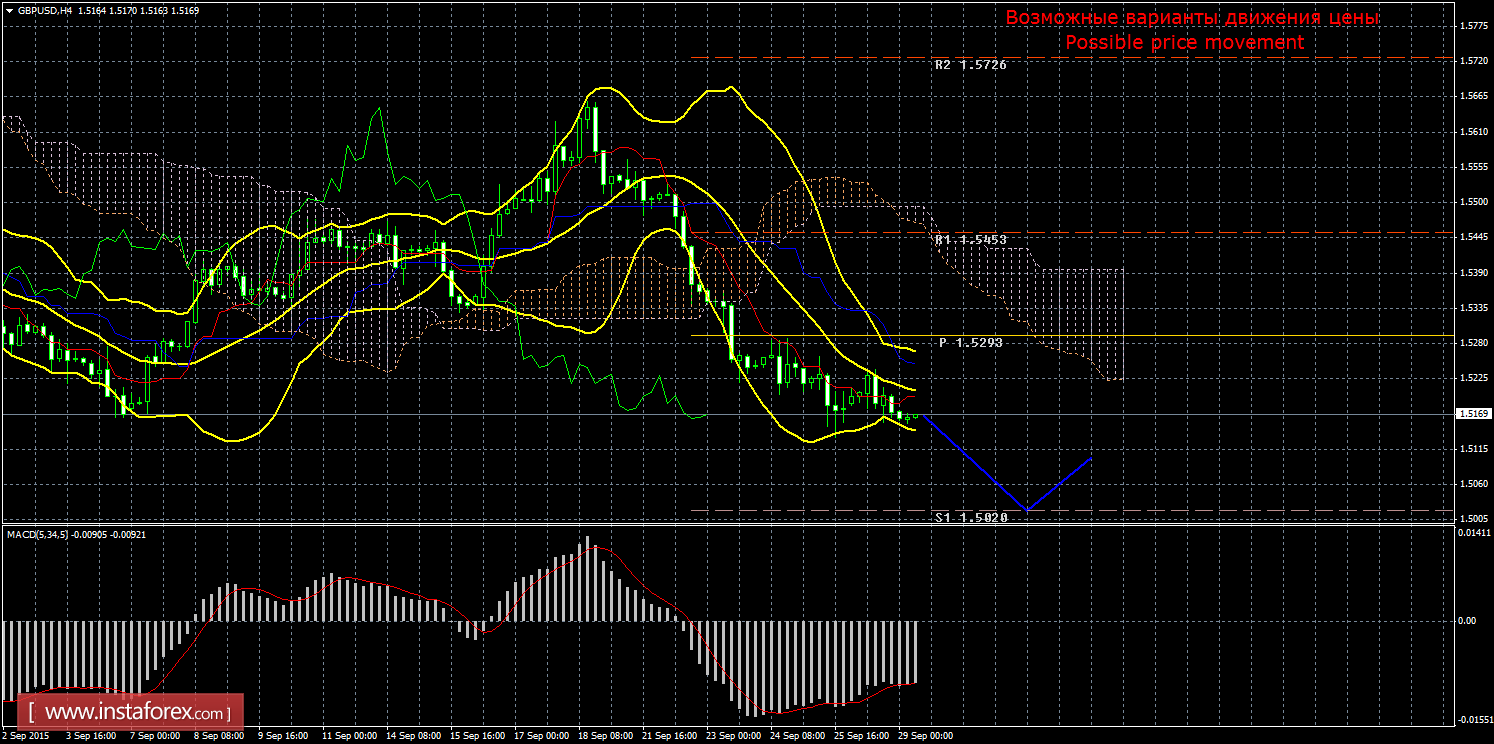Click the 29 Sep 00:00 time axis label

click(x=924, y=735)
